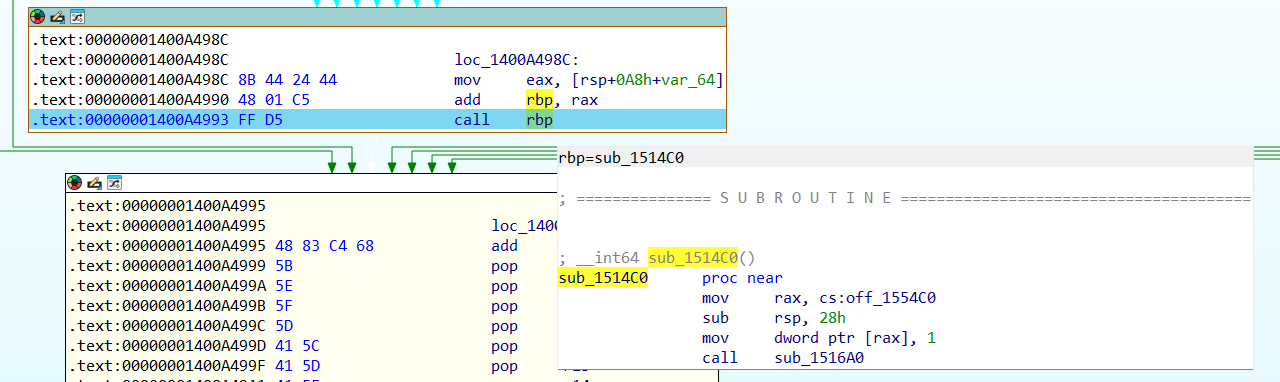The image size is (1280, 382).
Task: Click the rbp operand in the highlighted call line
Action: [x=539, y=120]
